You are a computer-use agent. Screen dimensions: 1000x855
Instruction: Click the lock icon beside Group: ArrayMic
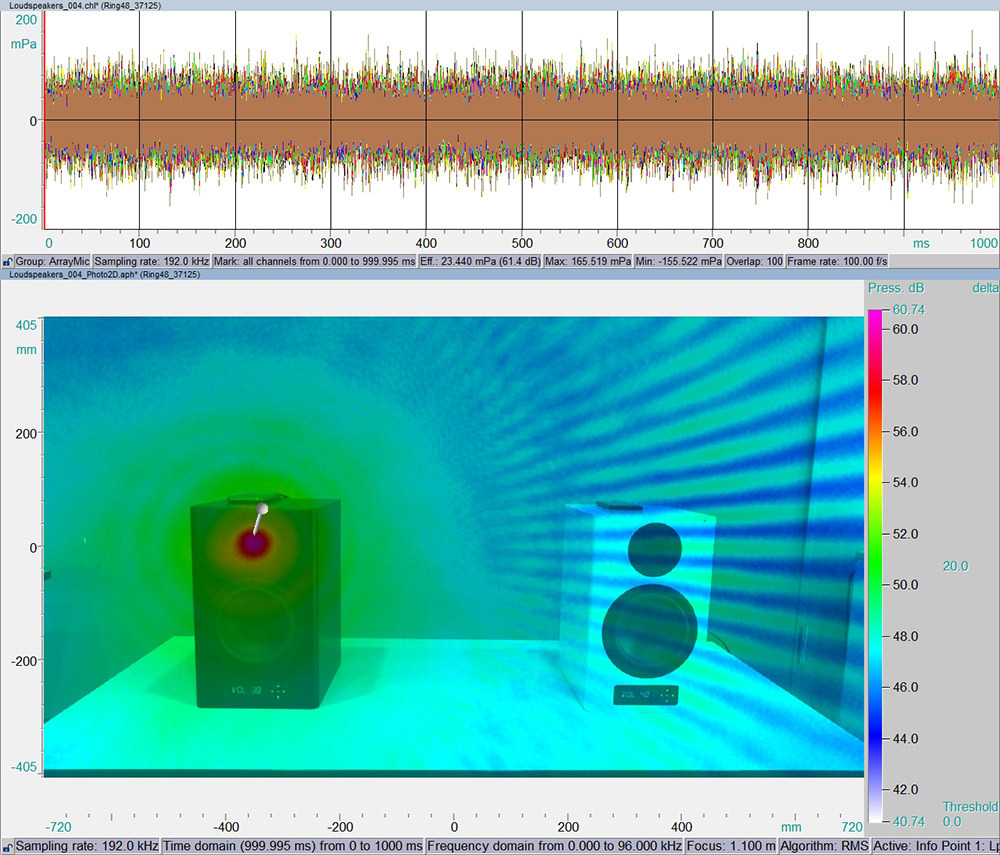tap(7, 261)
